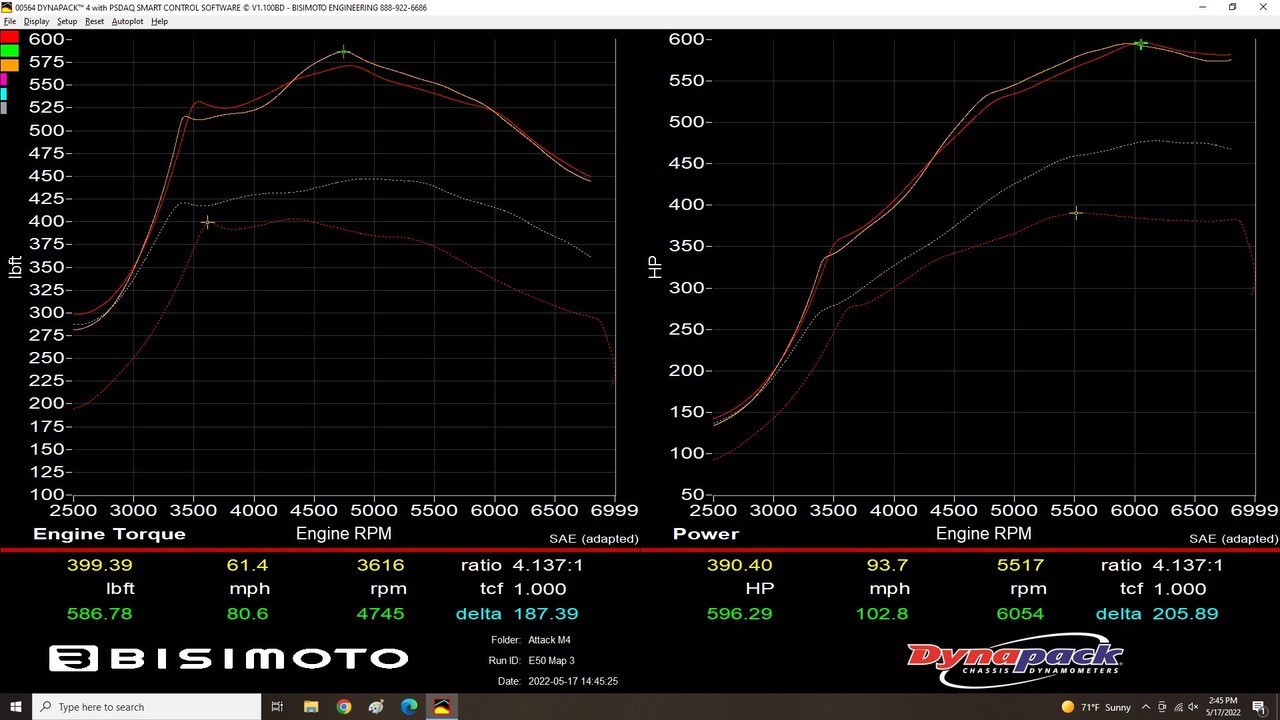
Task: Click the torque ratio 4.137:1 value
Action: pos(548,565)
